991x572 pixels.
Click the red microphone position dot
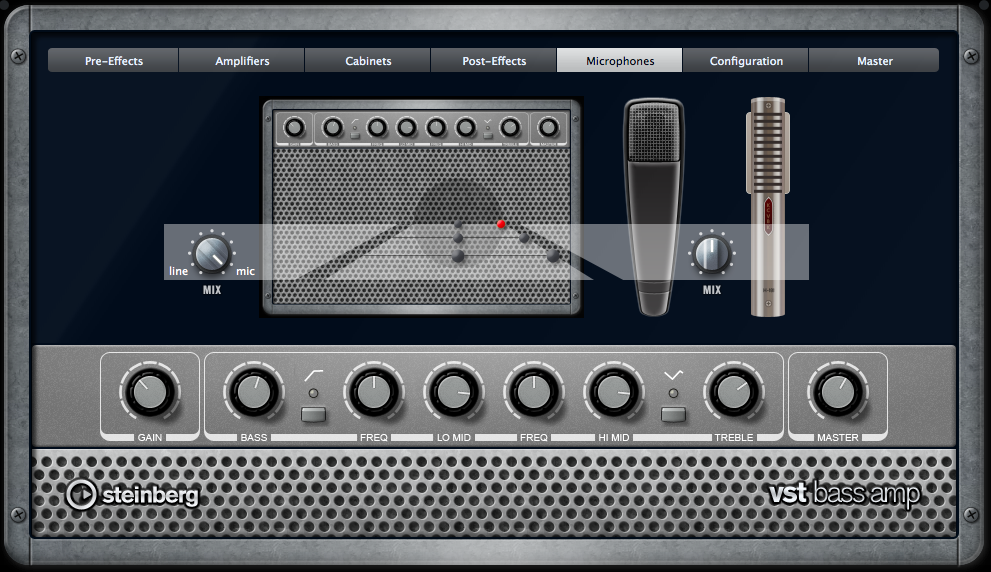click(x=501, y=224)
